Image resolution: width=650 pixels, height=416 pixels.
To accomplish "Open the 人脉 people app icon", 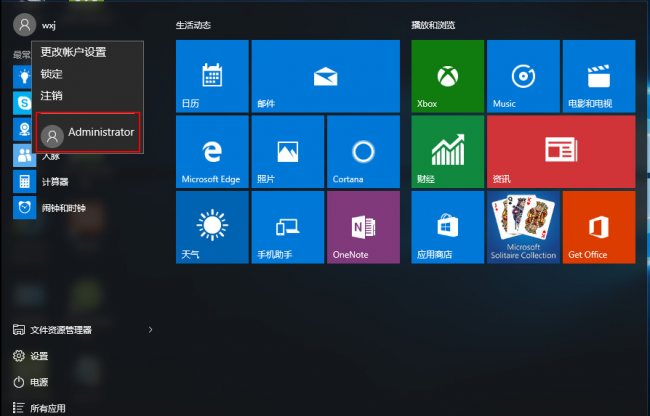I will click(24, 156).
